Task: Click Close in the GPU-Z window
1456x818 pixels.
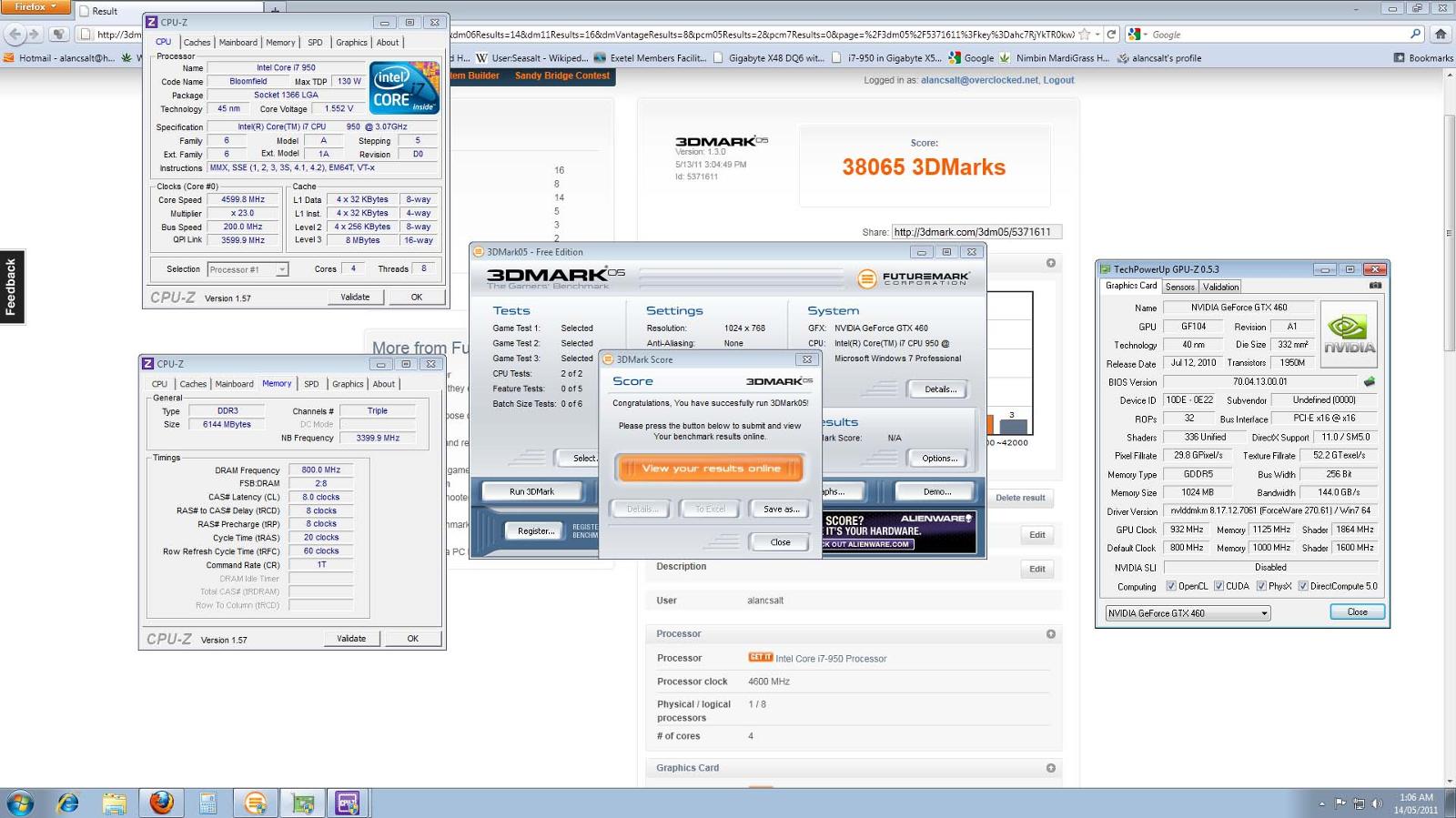Action: pyautogui.click(x=1357, y=612)
